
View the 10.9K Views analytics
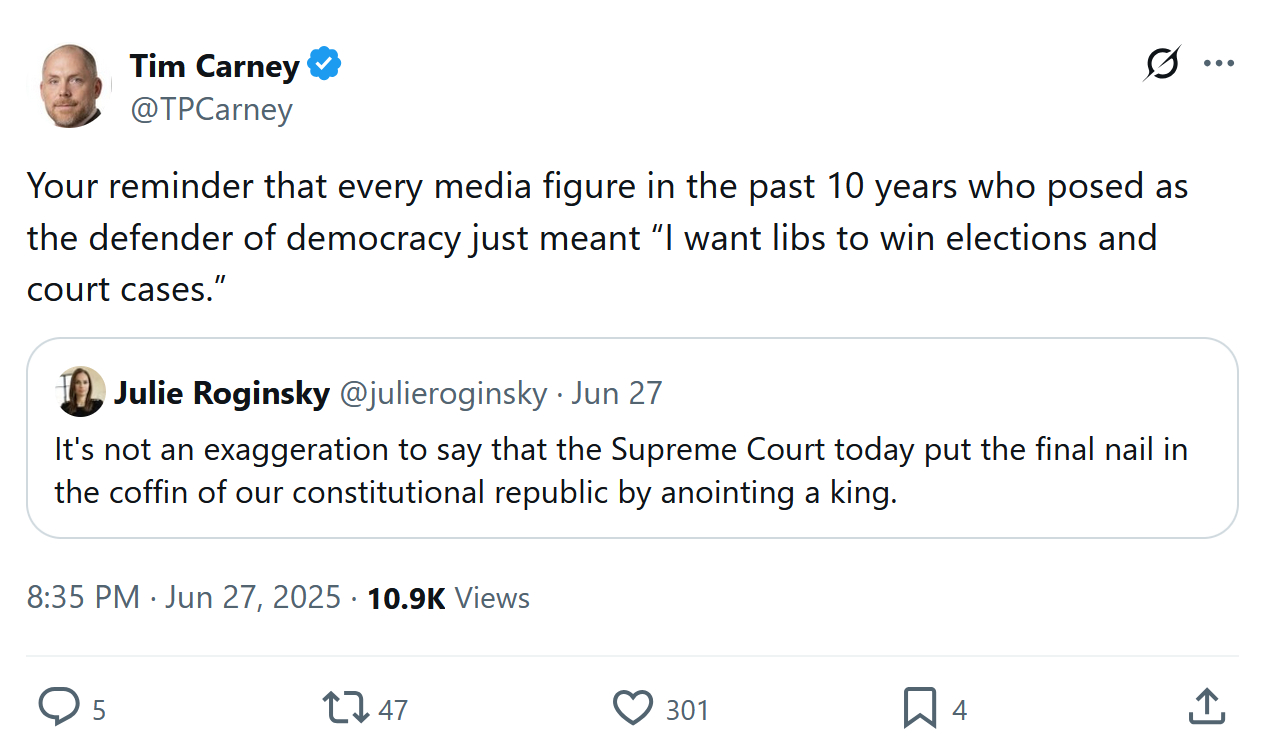pos(448,598)
